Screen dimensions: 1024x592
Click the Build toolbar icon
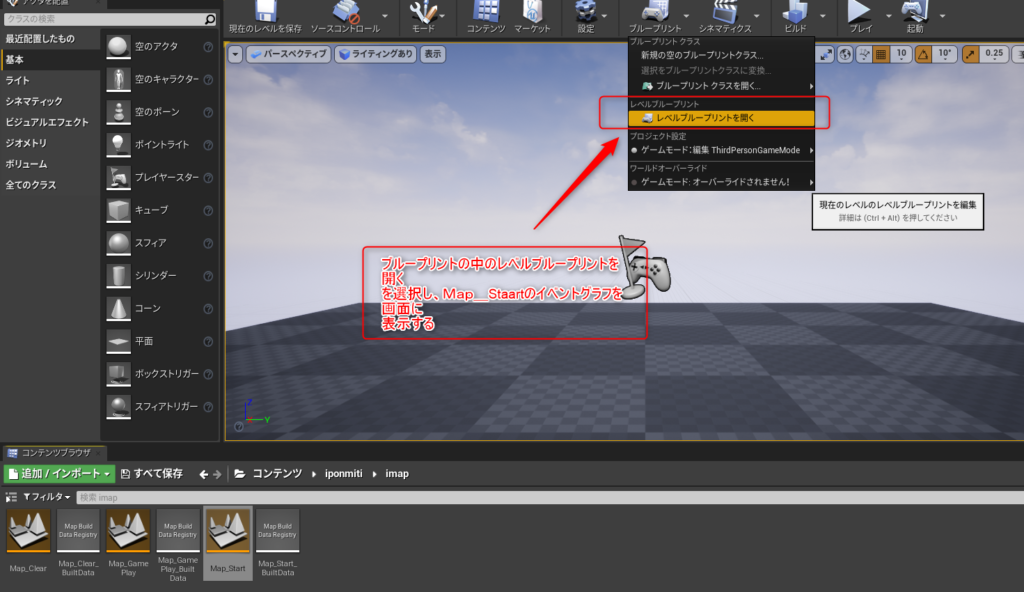pos(795,12)
